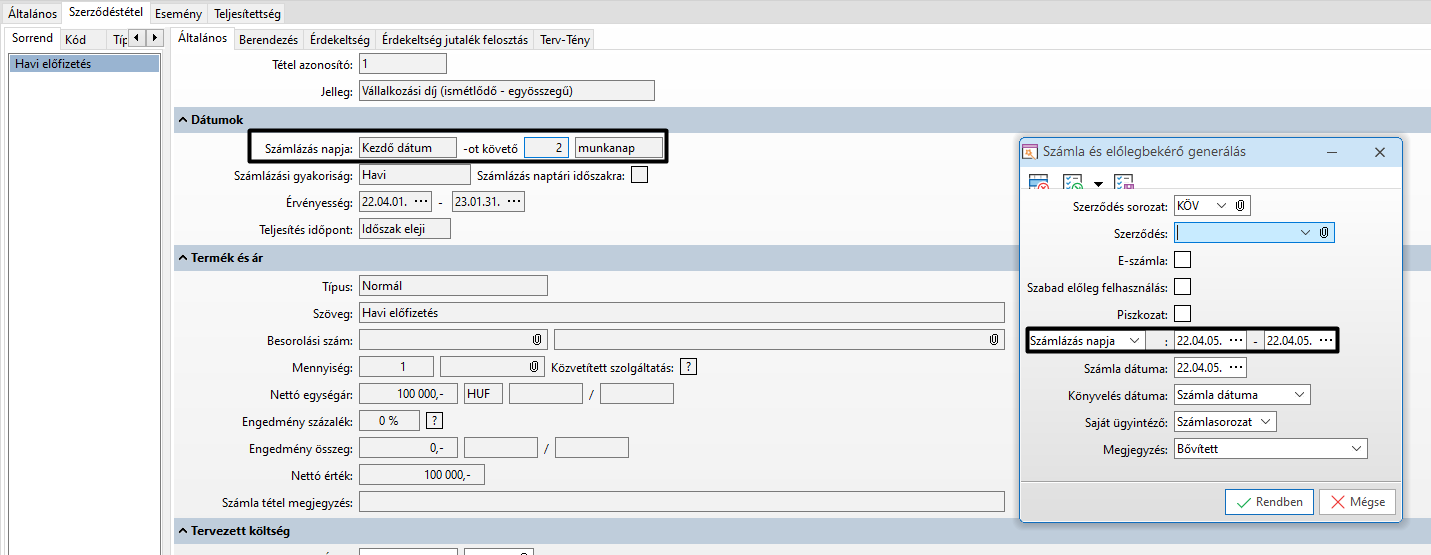Image resolution: width=1431 pixels, height=555 pixels.
Task: Check the Szabad előleg felhasználás box
Action: (x=1182, y=287)
